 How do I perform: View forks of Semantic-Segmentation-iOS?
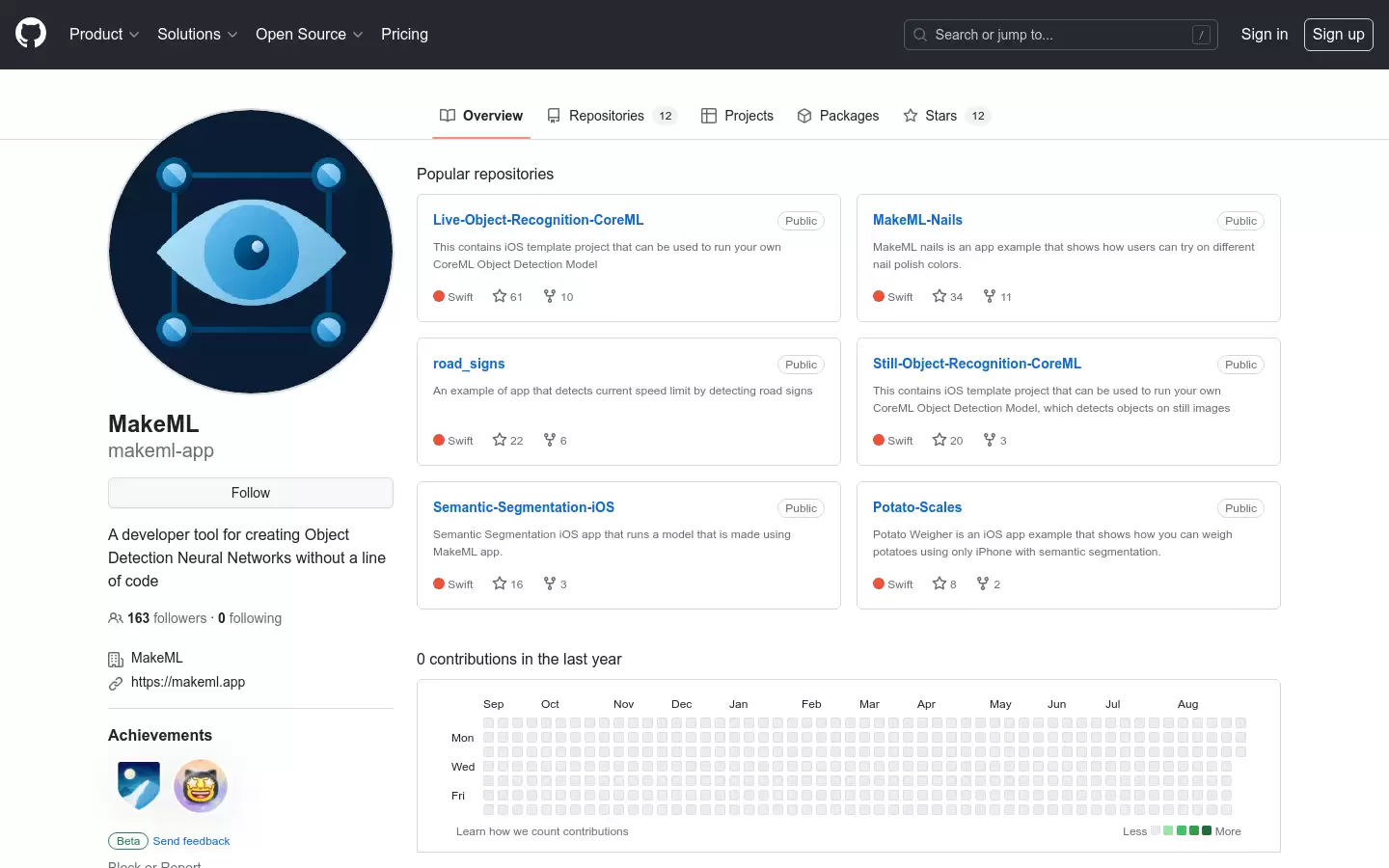tap(555, 583)
